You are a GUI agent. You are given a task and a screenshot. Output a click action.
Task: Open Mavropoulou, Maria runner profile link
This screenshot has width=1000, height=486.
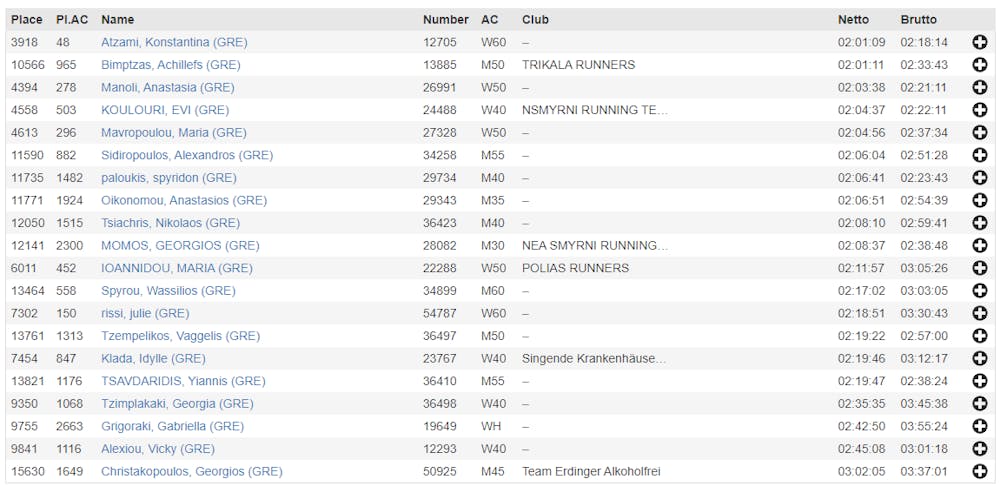173,133
